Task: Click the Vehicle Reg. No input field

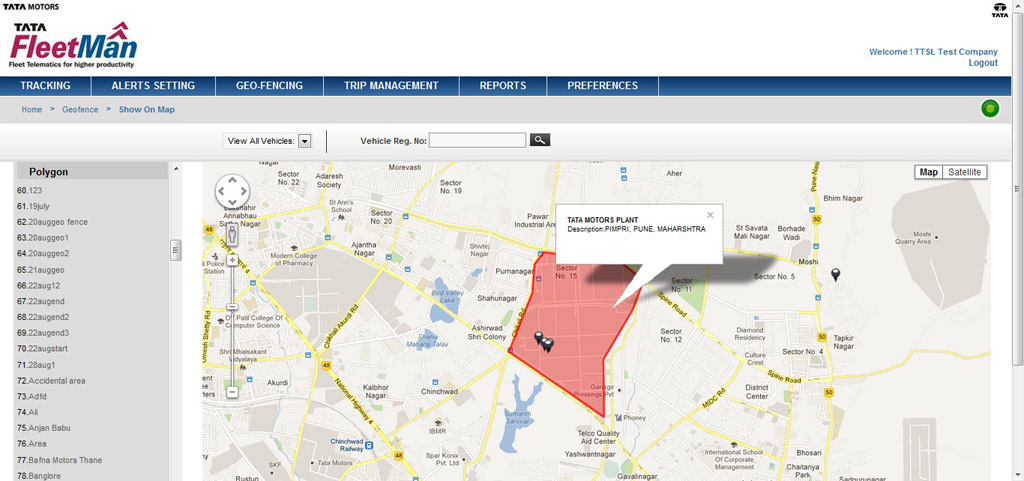Action: coord(477,140)
